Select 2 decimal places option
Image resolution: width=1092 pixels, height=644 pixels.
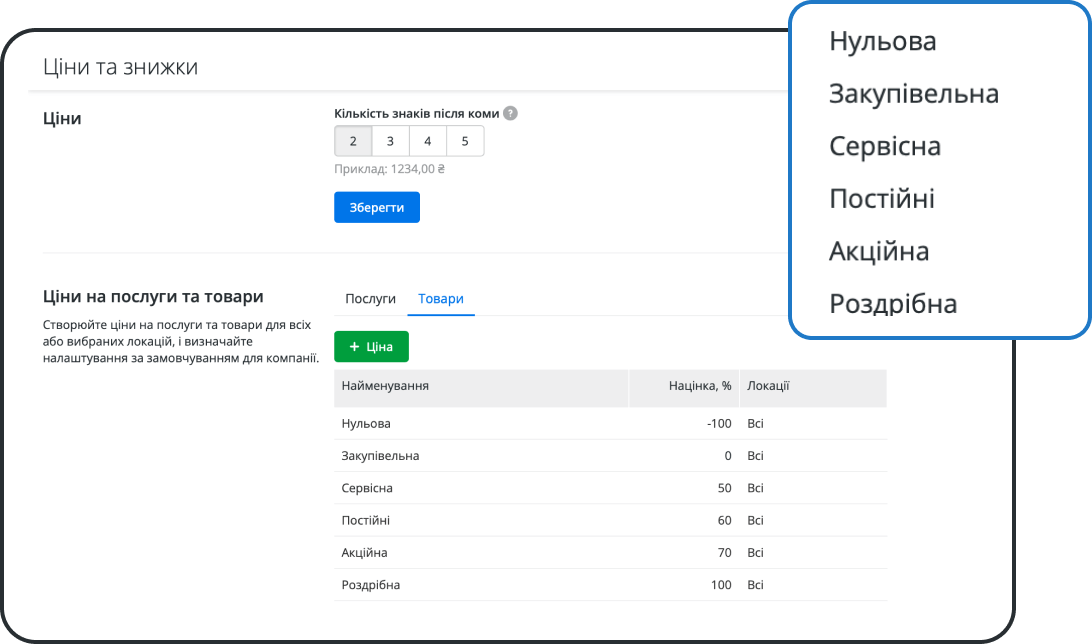[x=352, y=141]
